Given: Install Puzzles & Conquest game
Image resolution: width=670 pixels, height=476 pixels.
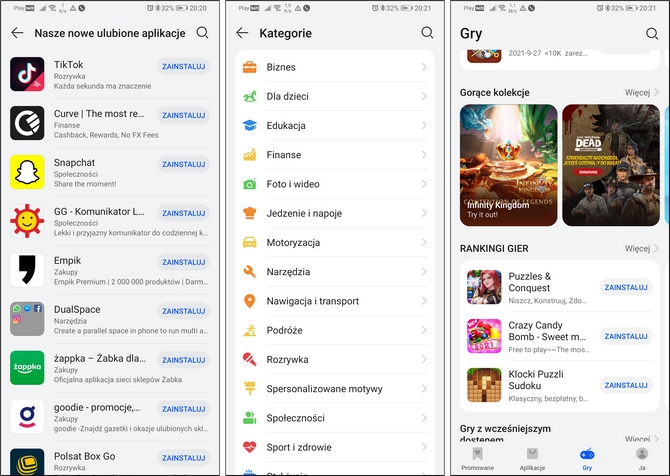Looking at the screenshot, I should (626, 288).
